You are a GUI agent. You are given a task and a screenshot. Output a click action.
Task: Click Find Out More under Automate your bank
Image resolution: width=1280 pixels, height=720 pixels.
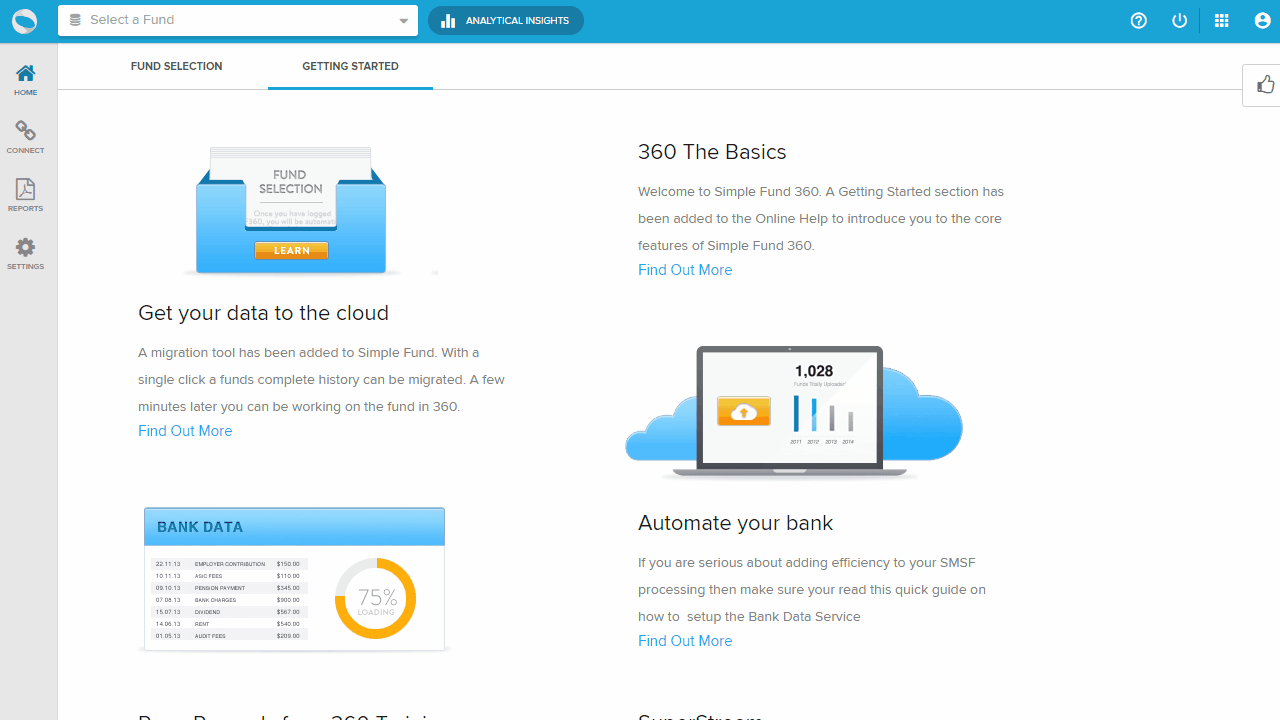[685, 641]
